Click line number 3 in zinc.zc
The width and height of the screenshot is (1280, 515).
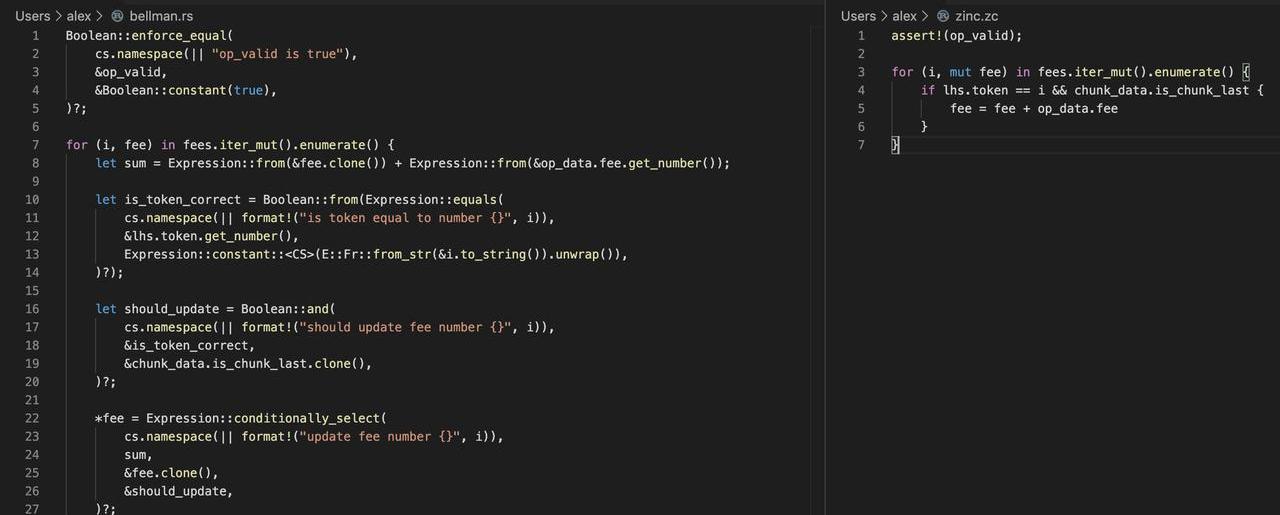860,72
